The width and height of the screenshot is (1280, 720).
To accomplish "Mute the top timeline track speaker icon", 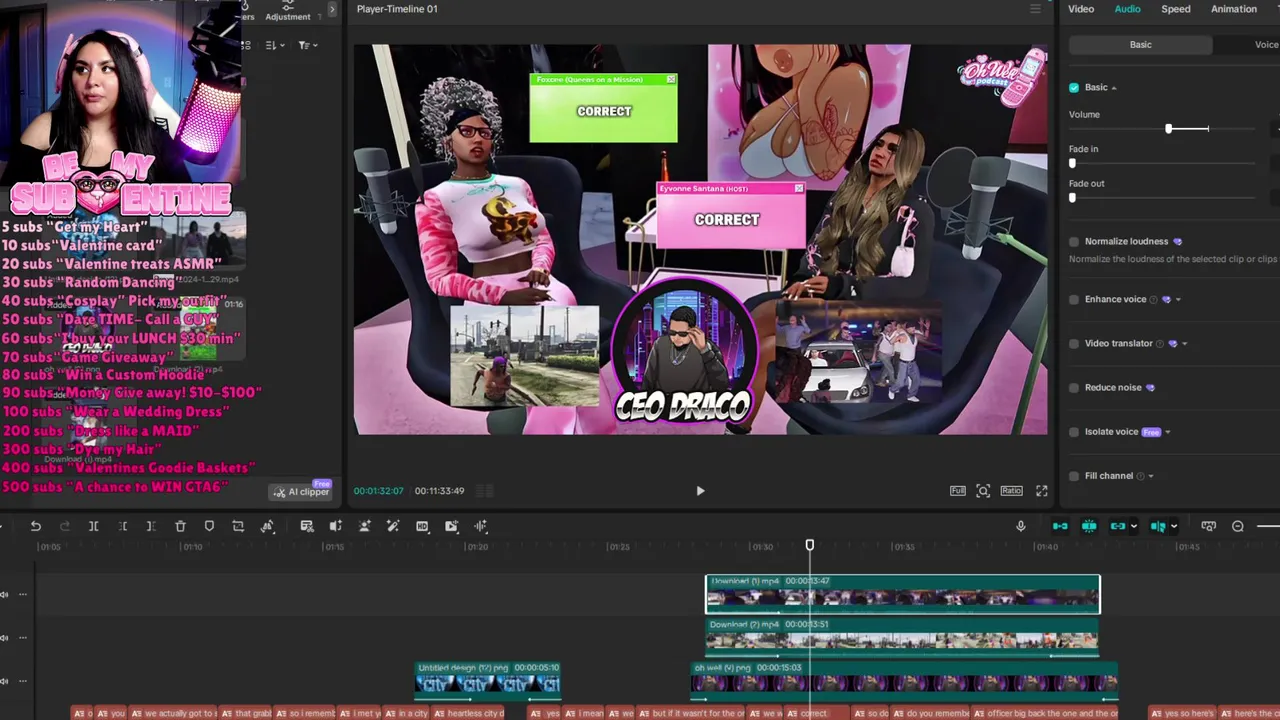I will [x=4, y=594].
